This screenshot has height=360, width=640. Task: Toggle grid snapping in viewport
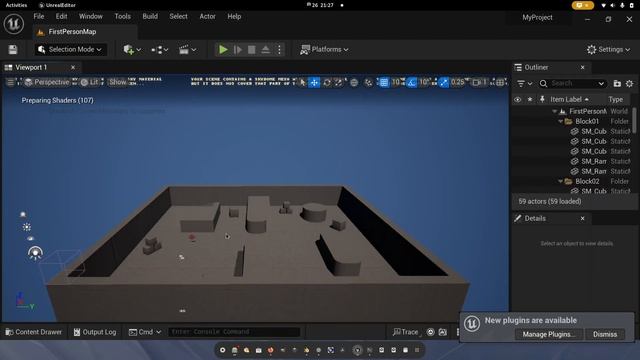pyautogui.click(x=384, y=83)
